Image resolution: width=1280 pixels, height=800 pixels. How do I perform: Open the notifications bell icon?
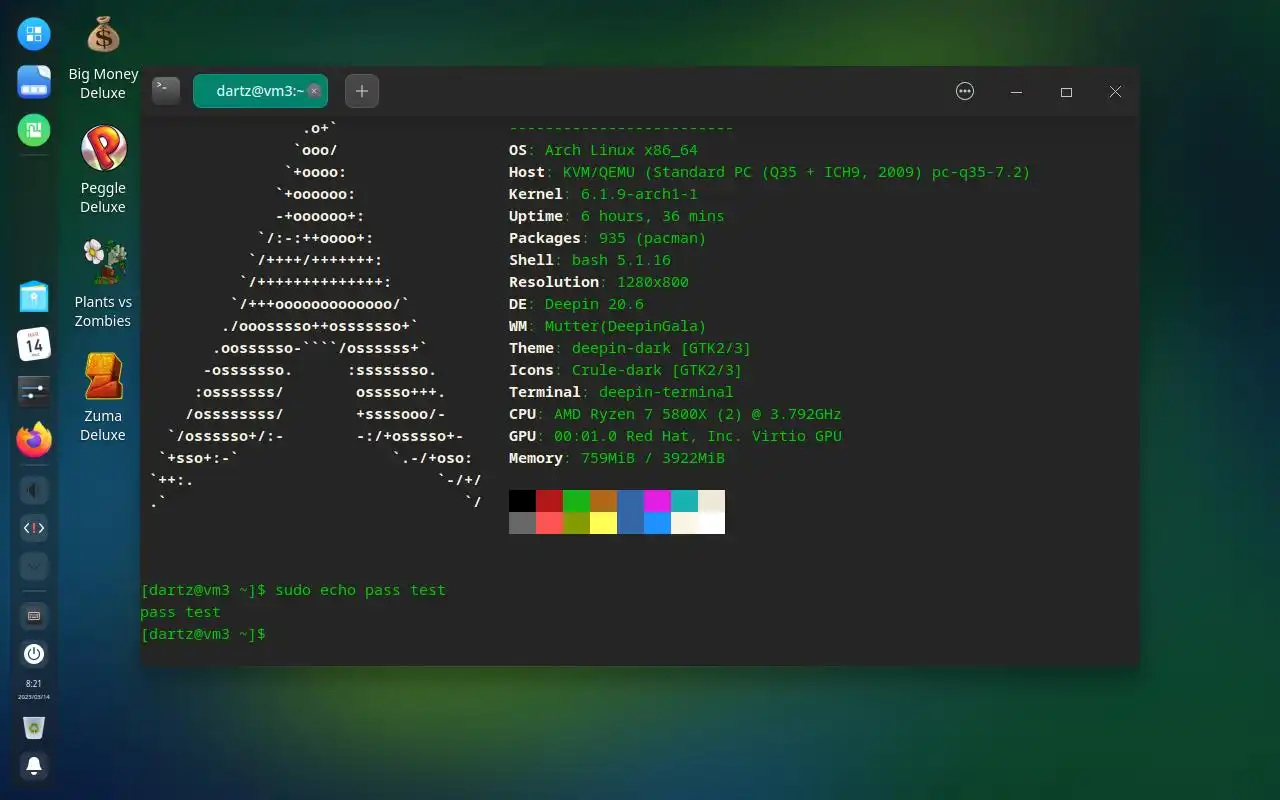point(34,766)
